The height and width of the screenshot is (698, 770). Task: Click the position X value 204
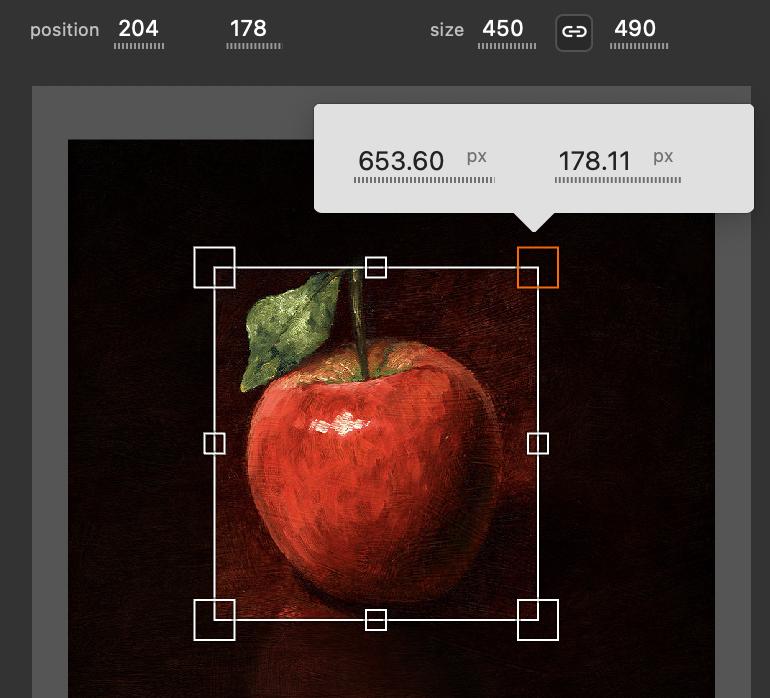point(138,28)
